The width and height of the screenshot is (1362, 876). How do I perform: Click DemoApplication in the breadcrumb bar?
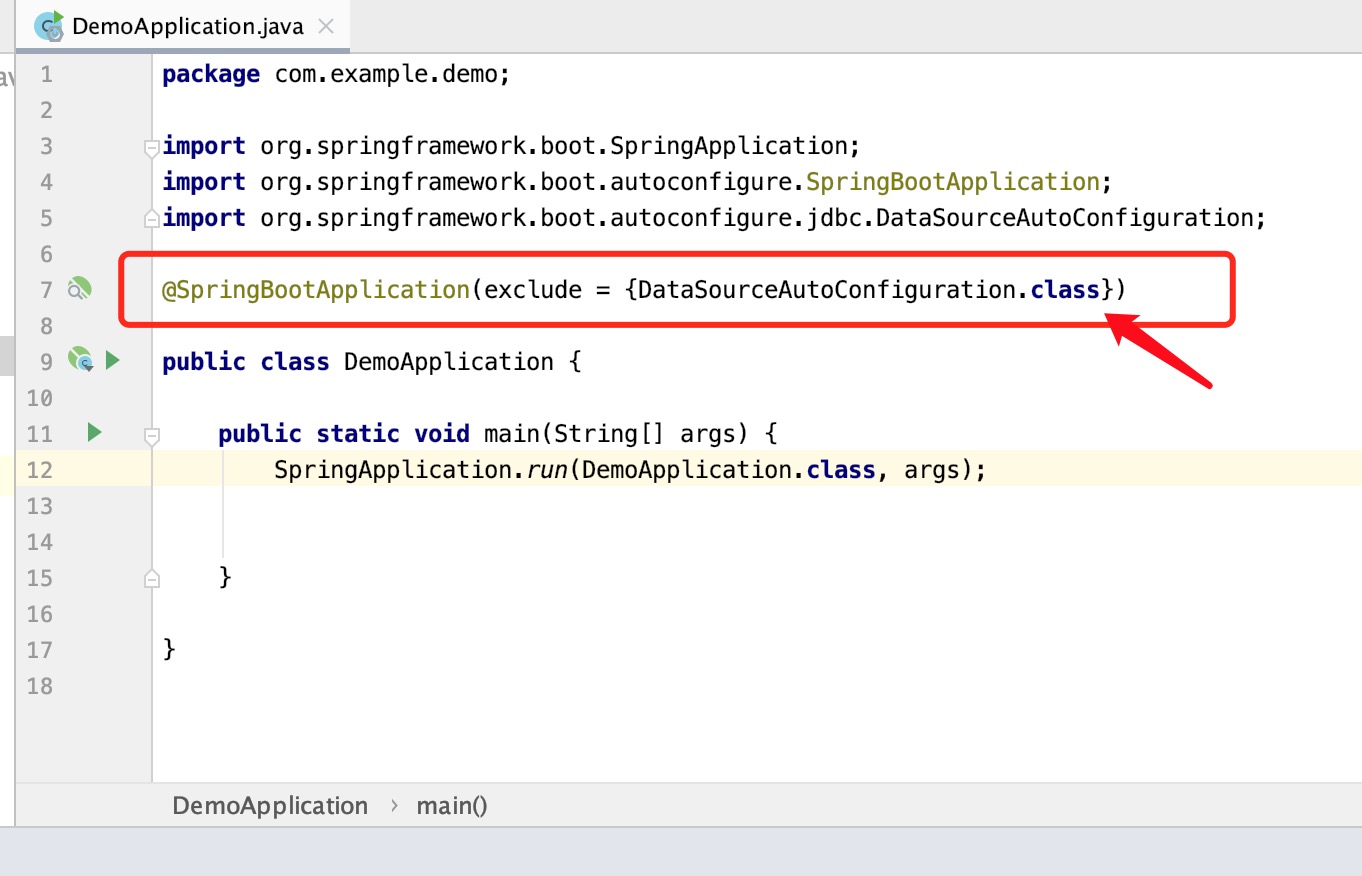pyautogui.click(x=270, y=806)
